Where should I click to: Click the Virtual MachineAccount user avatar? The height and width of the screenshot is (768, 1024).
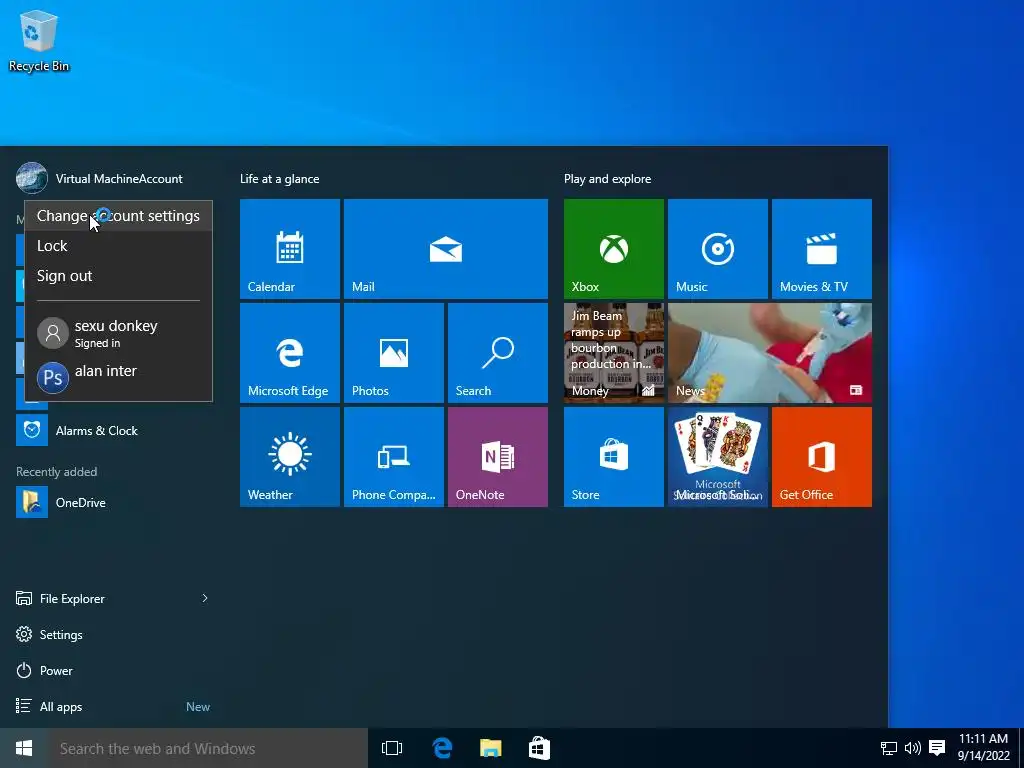(32, 178)
